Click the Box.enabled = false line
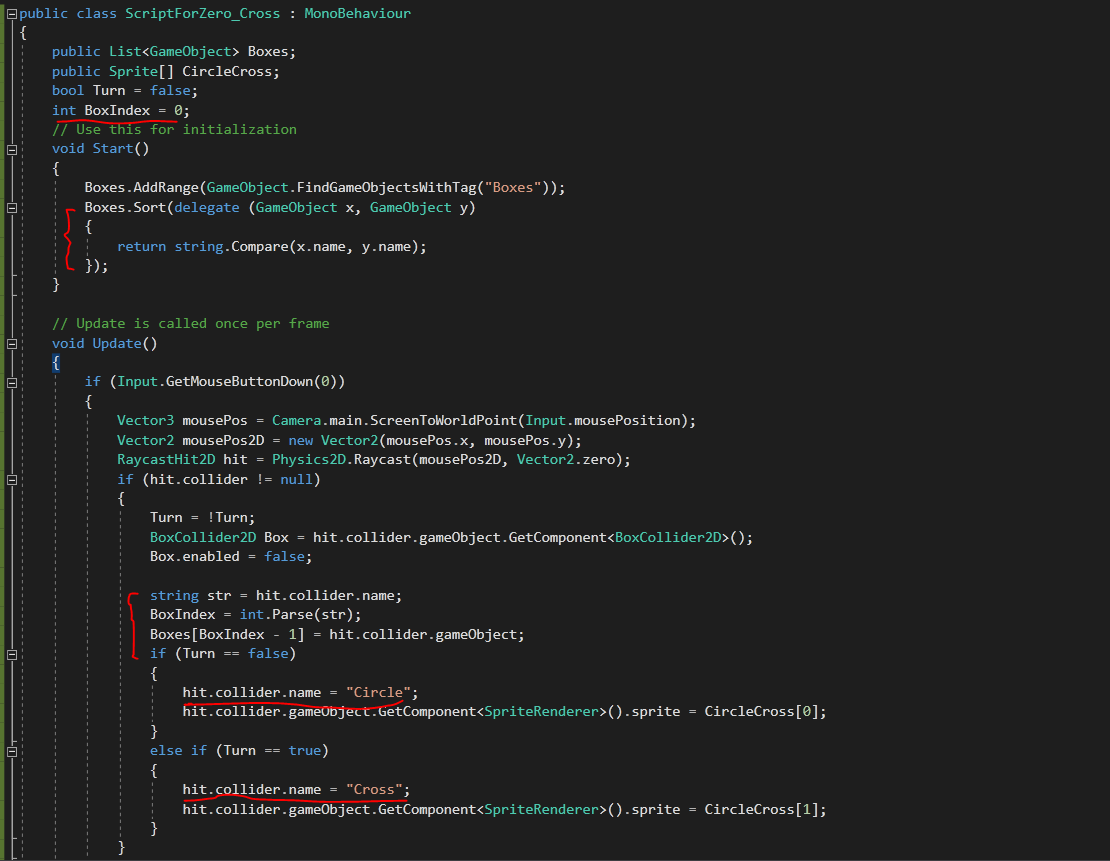1110x861 pixels. point(231,557)
